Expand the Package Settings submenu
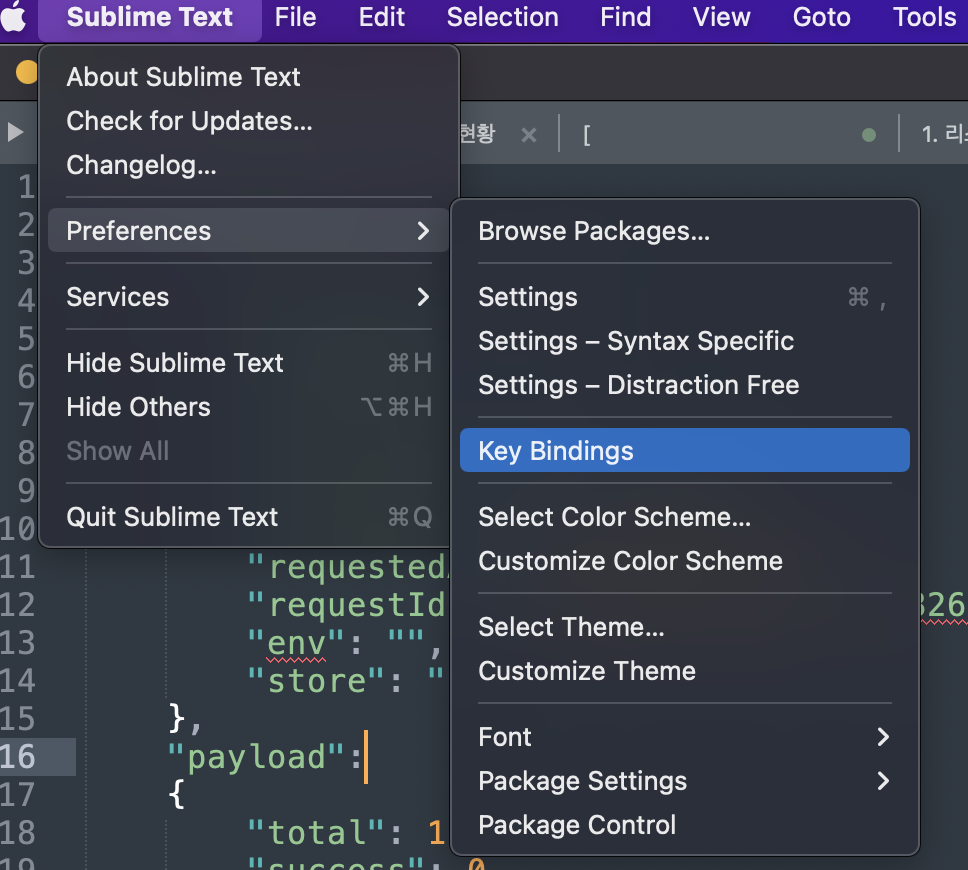The height and width of the screenshot is (870, 968). click(685, 780)
